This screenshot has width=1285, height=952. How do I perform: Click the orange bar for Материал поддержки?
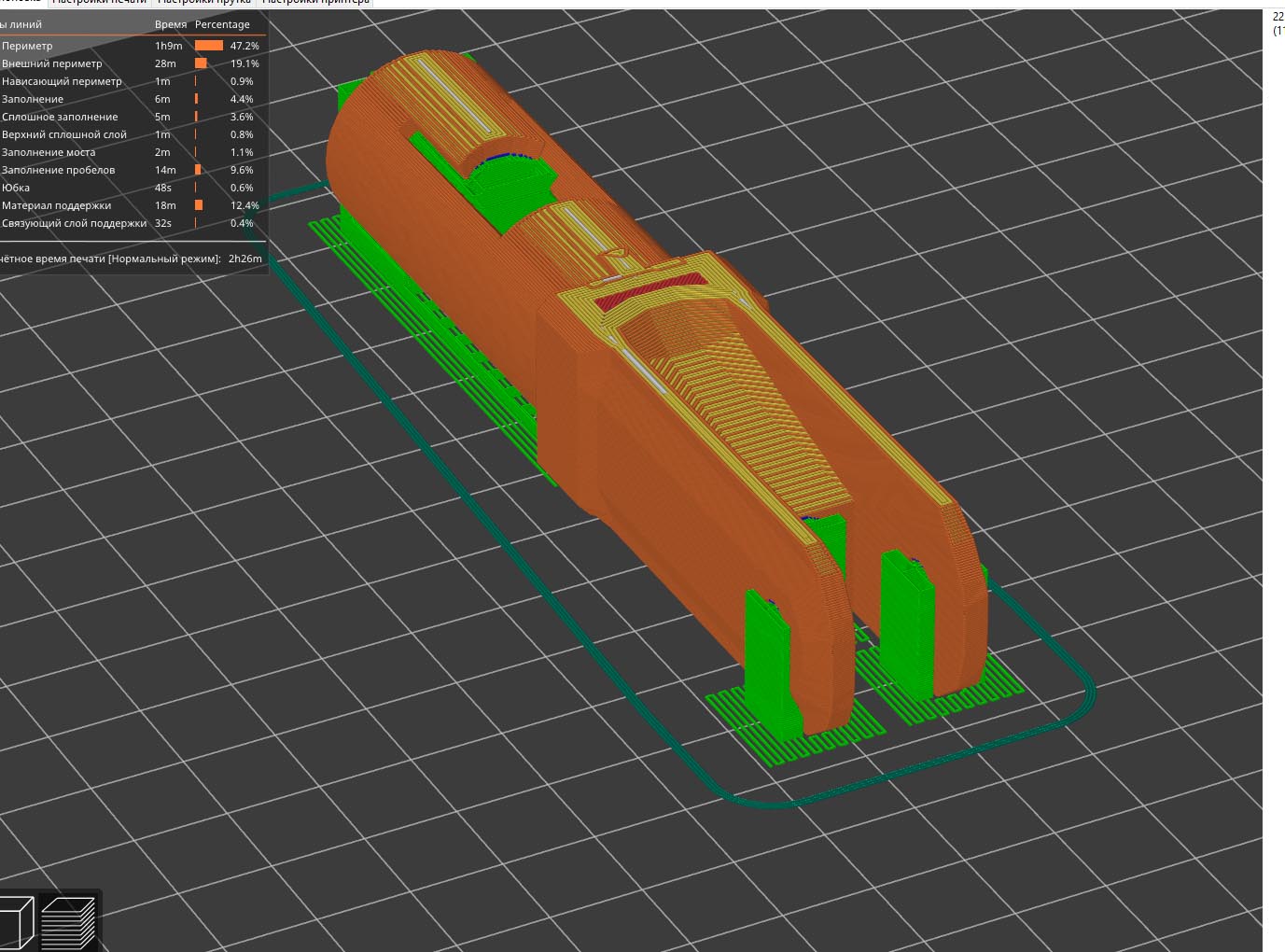199,205
